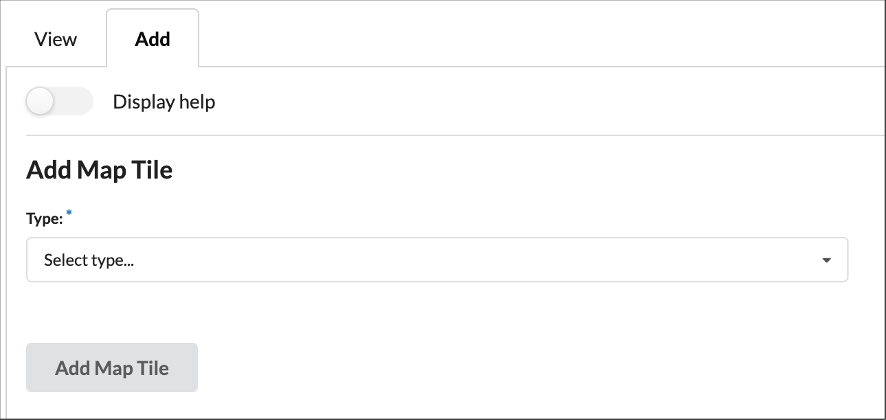This screenshot has width=886, height=420.
Task: Click the white knob of help switch
Action: click(x=41, y=101)
